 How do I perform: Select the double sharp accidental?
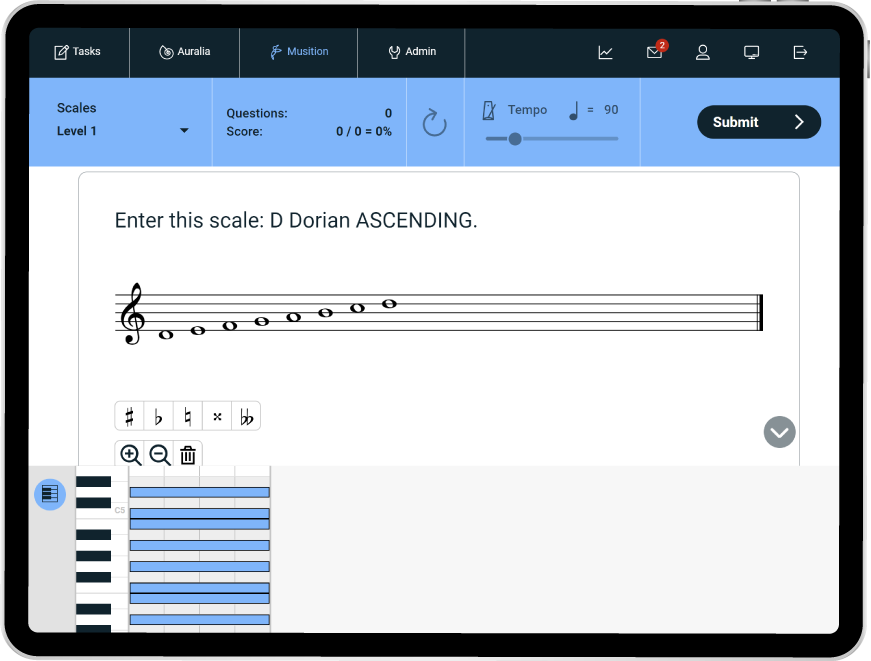[x=217, y=416]
